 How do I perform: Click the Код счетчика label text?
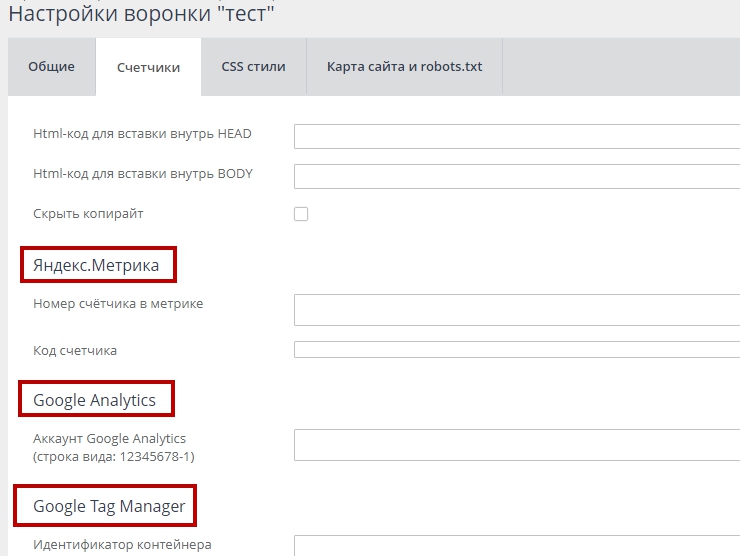(x=75, y=351)
